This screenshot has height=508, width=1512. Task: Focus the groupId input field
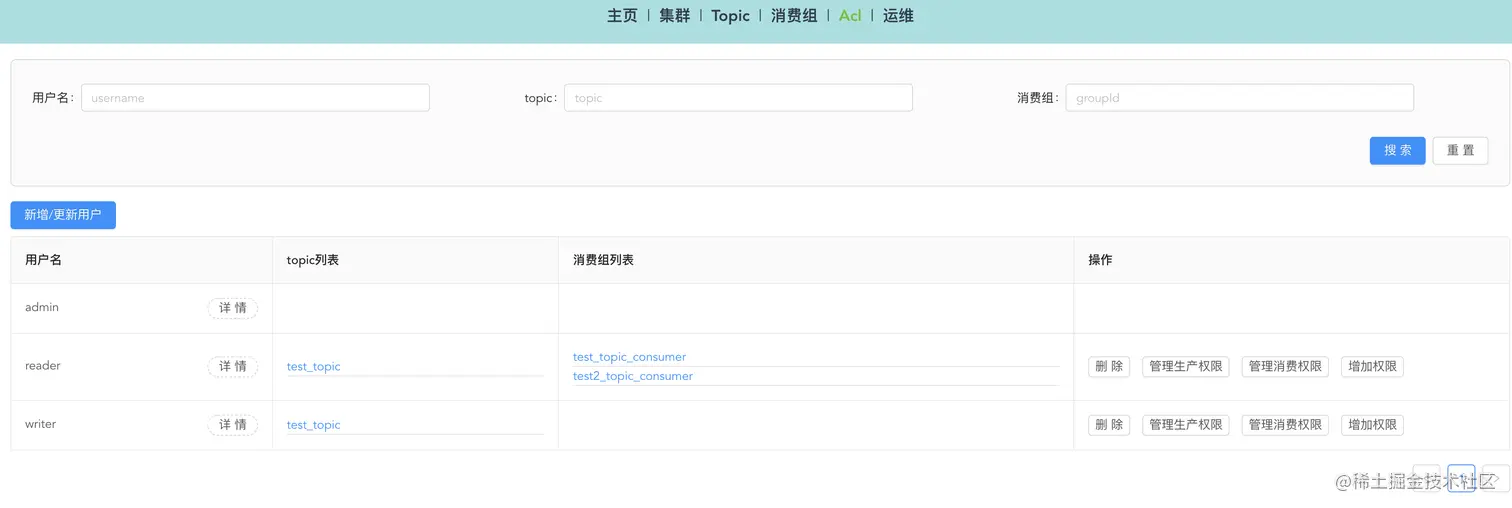click(1239, 98)
